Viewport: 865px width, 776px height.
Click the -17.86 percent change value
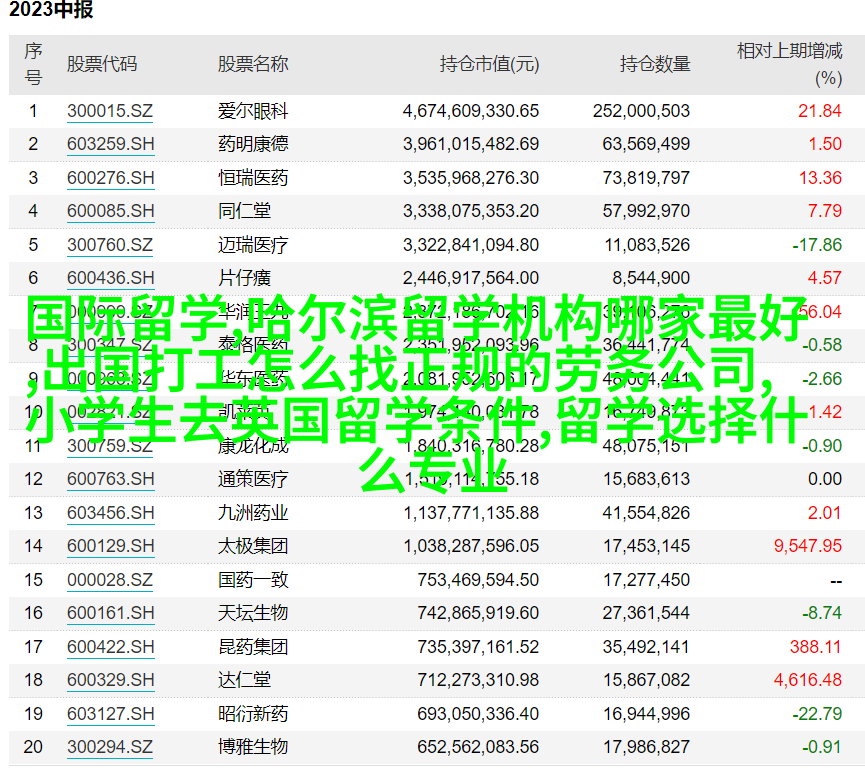click(x=817, y=245)
